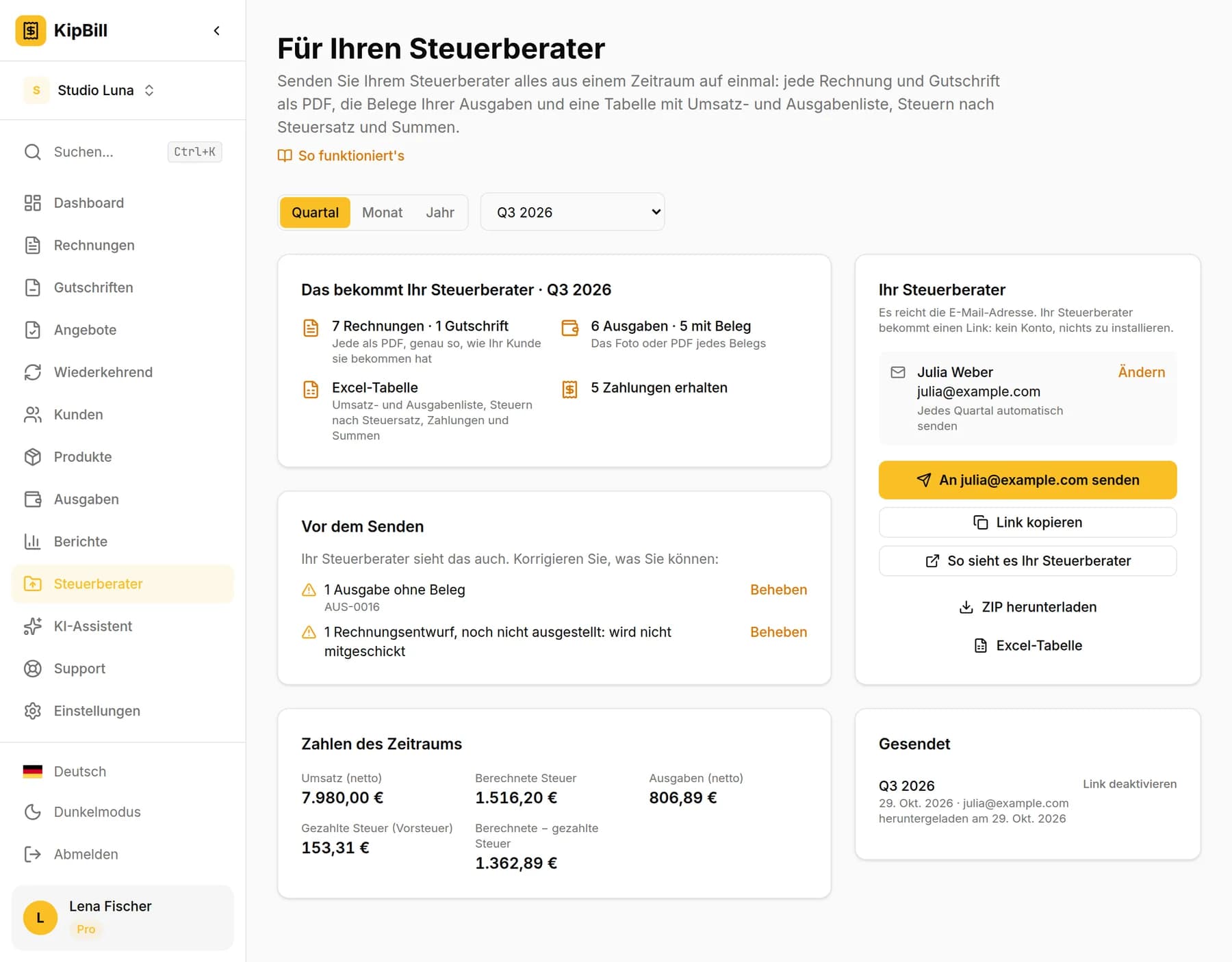
Task: Open Lena Fischer profile card
Action: pos(123,918)
